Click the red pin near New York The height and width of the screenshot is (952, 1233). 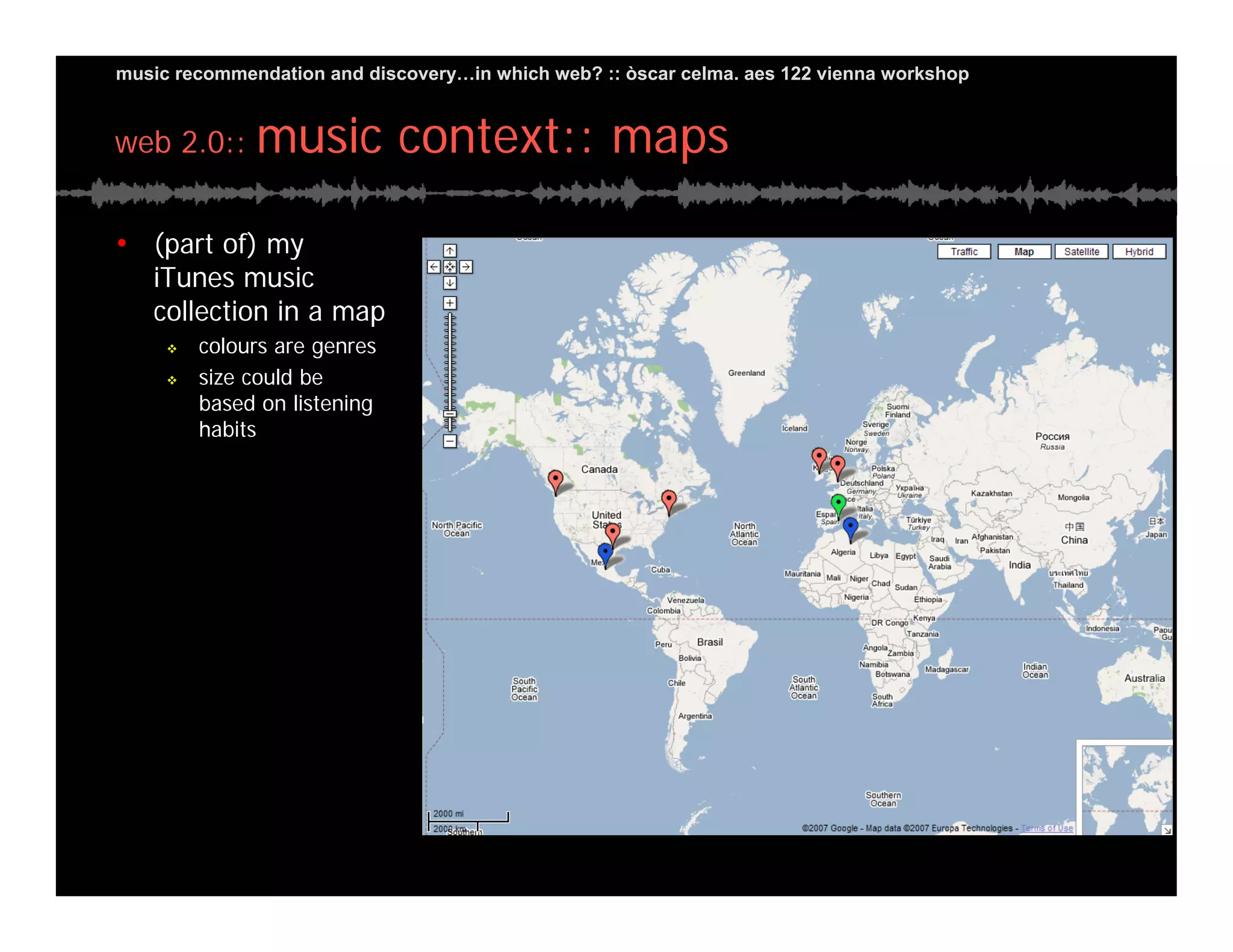[x=668, y=499]
